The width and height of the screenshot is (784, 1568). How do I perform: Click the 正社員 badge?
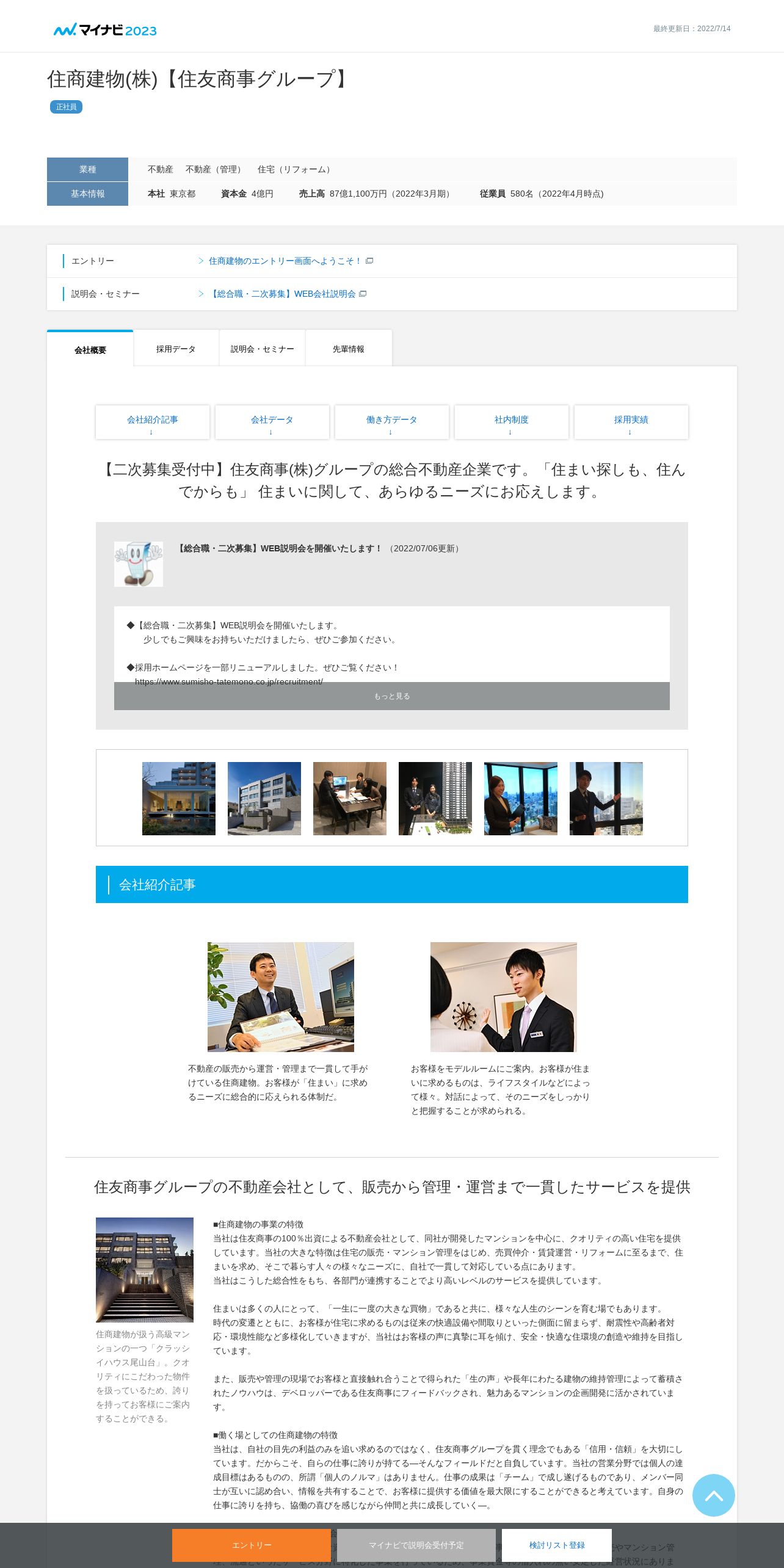pyautogui.click(x=66, y=107)
